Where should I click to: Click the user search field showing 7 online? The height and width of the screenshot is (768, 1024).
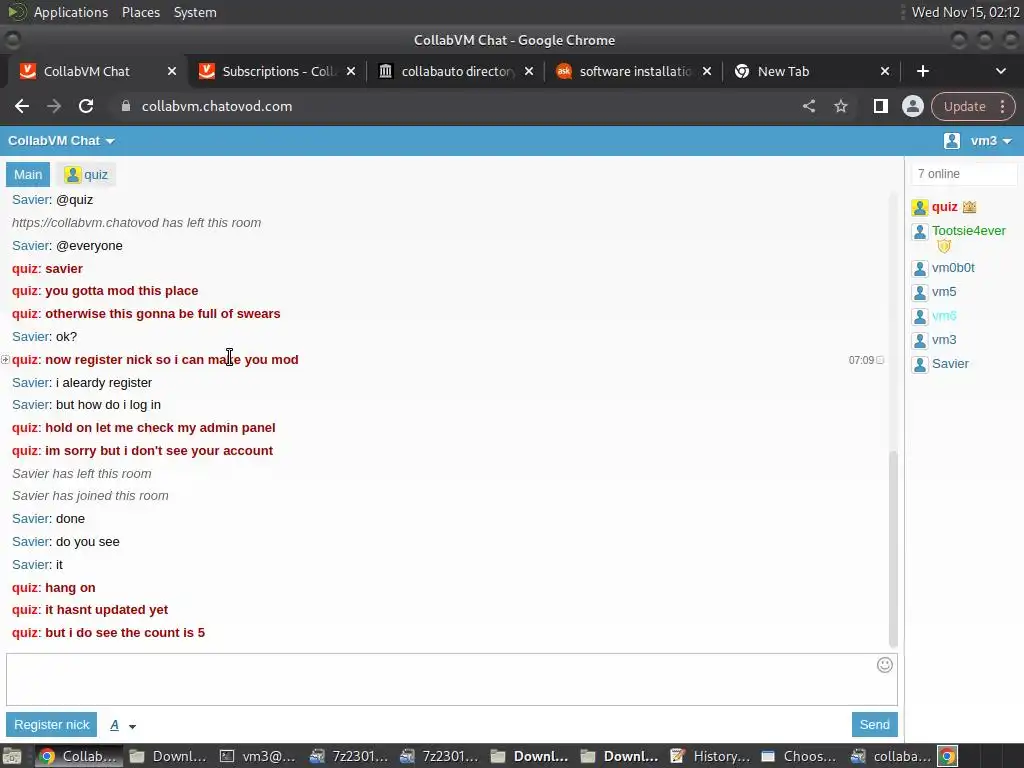964,174
